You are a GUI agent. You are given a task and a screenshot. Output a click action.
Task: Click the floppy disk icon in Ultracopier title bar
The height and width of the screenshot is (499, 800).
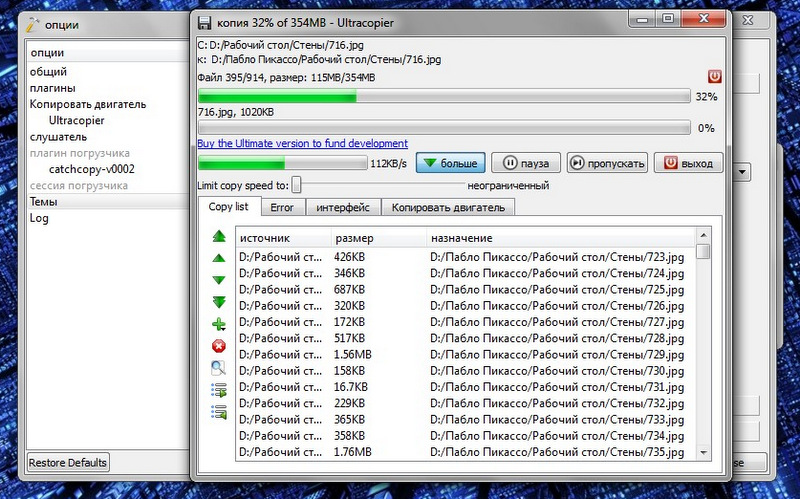204,23
